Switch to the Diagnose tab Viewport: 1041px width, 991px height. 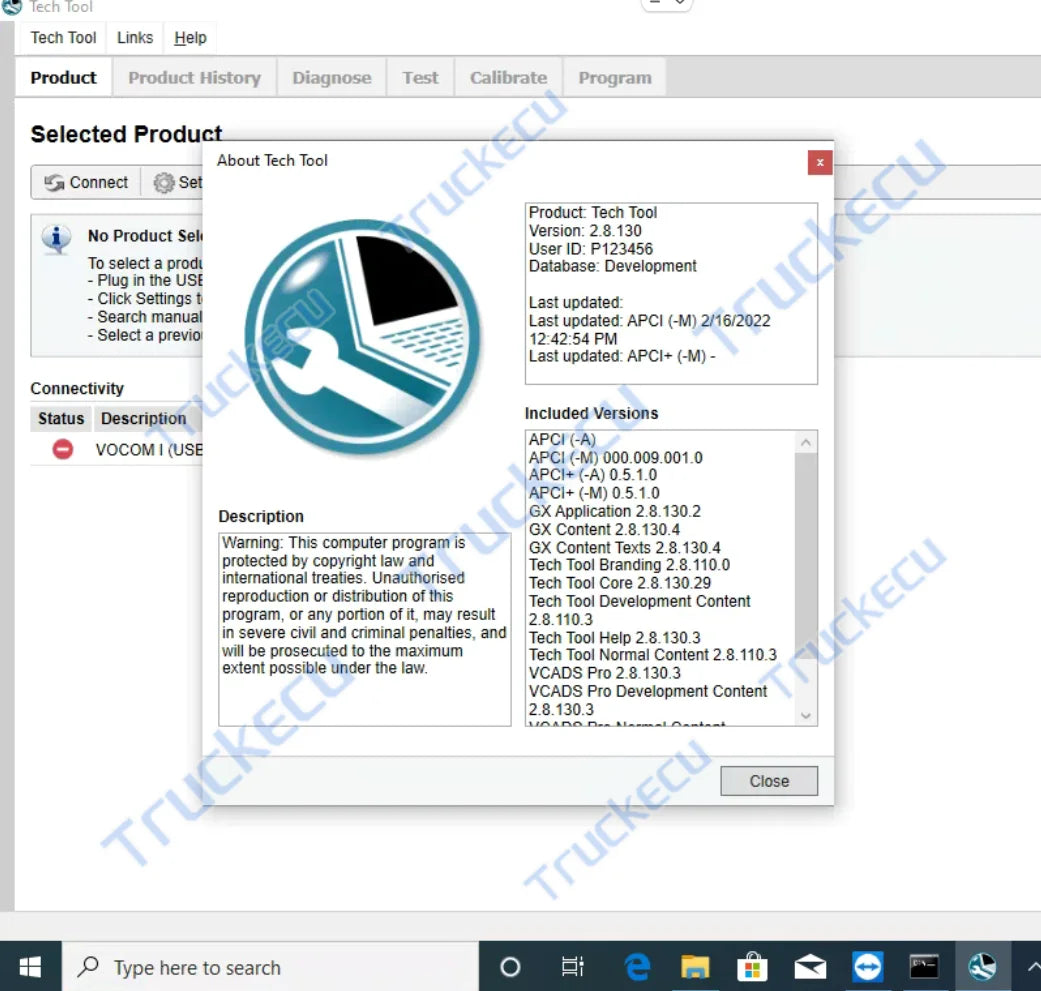click(x=331, y=77)
